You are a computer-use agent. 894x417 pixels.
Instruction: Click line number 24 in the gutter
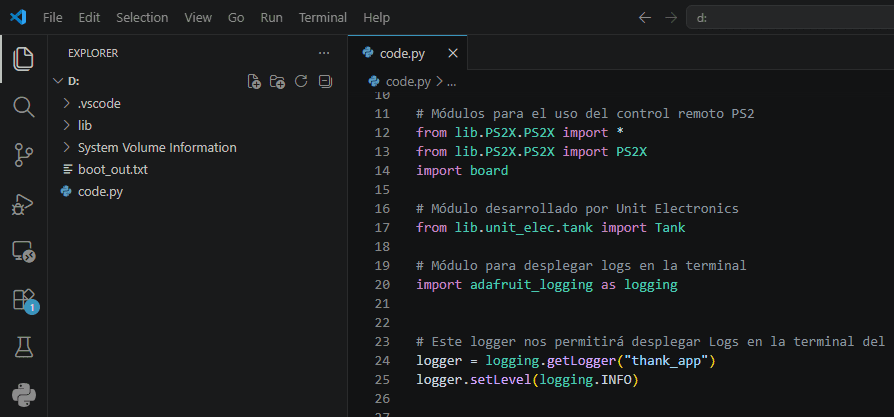click(x=382, y=361)
